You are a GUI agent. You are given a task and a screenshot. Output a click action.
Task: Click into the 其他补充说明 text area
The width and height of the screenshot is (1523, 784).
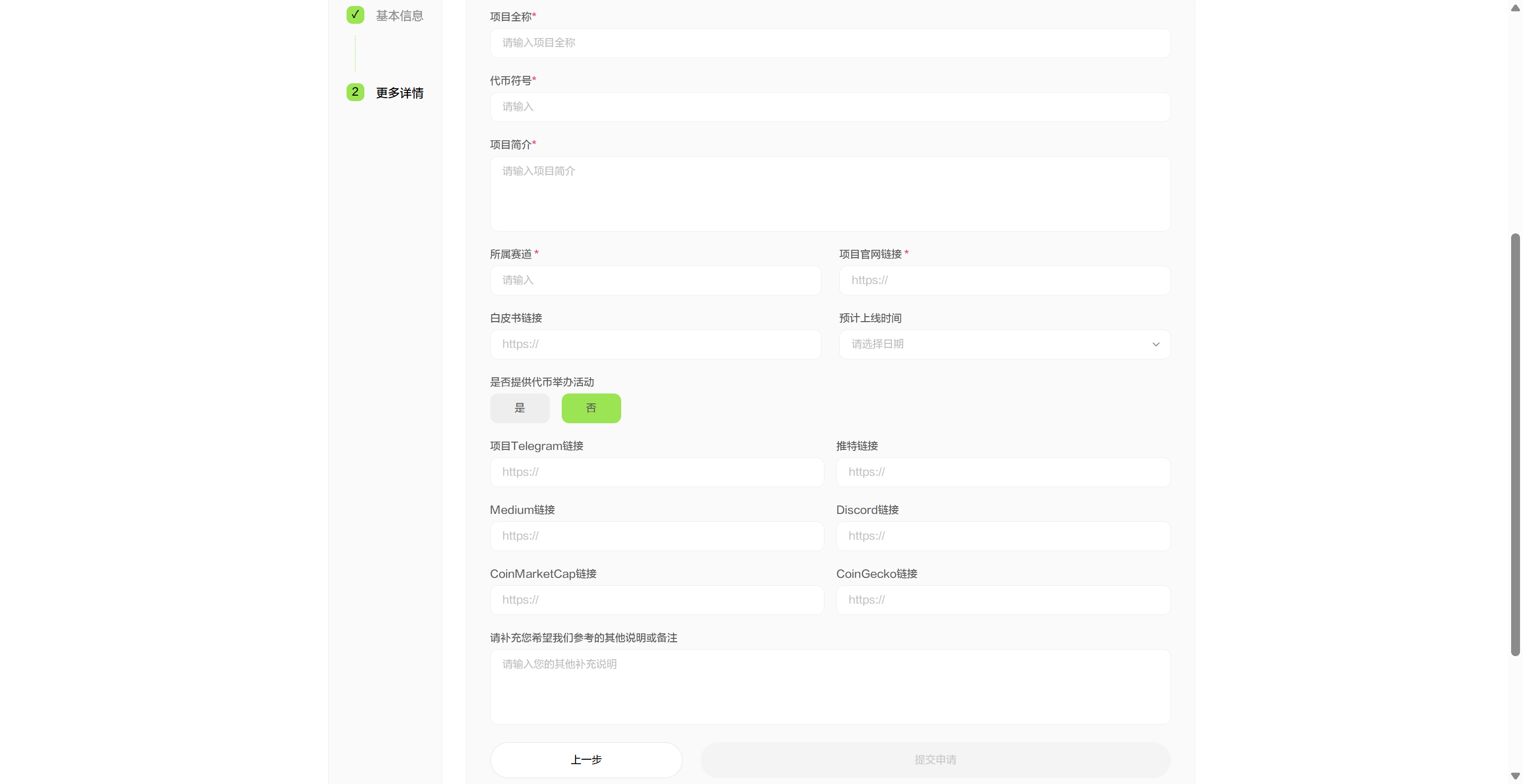[830, 687]
